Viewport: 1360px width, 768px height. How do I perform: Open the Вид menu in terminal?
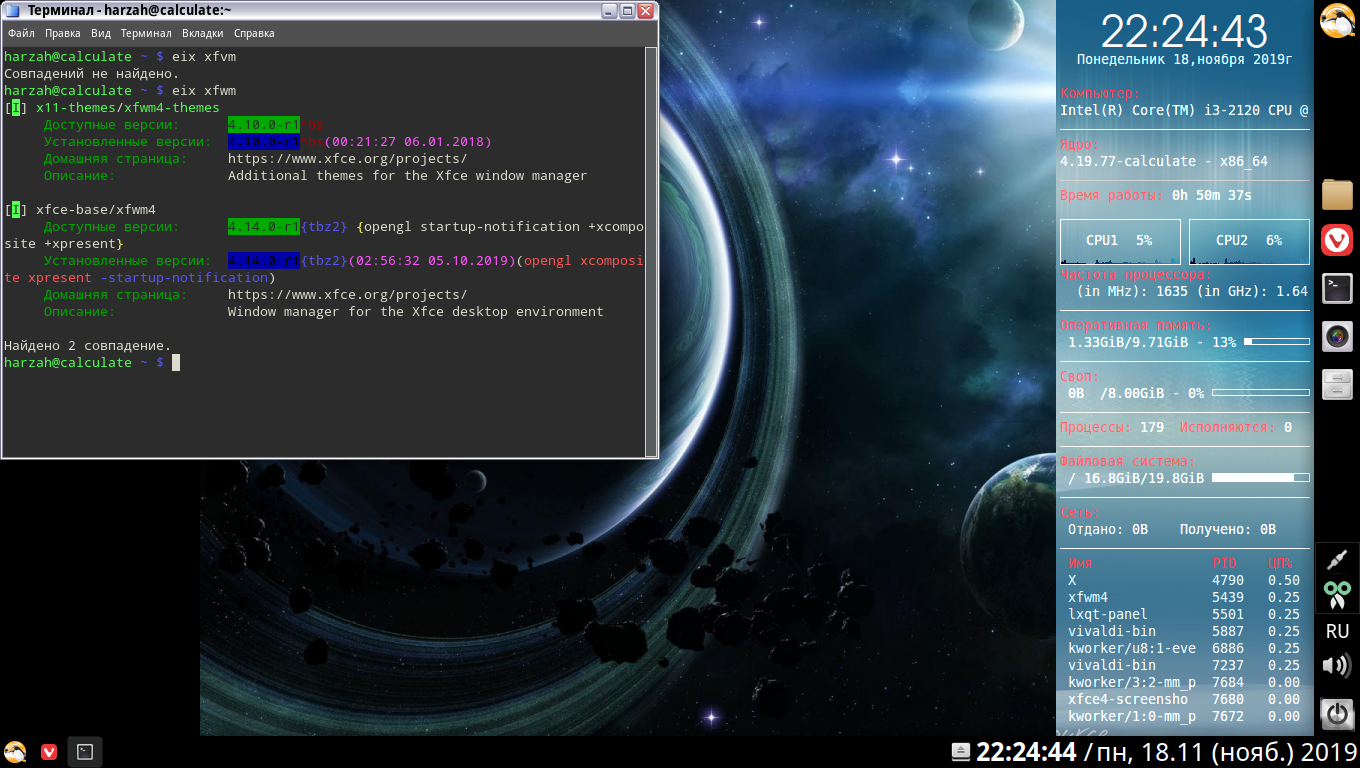pyautogui.click(x=101, y=33)
